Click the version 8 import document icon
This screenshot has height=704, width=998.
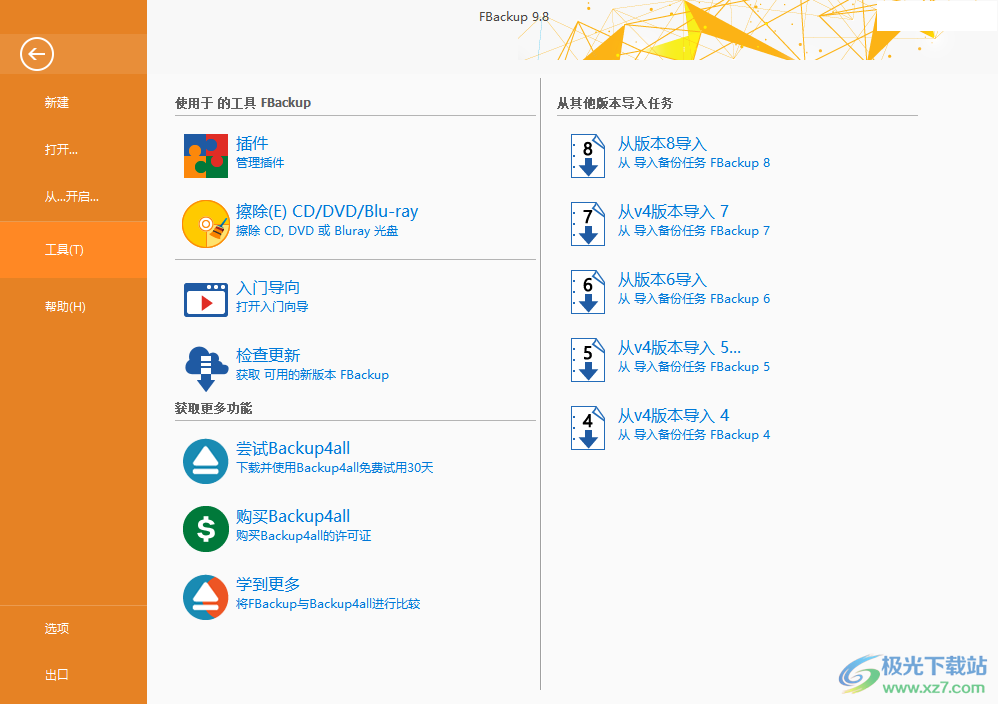pyautogui.click(x=587, y=155)
